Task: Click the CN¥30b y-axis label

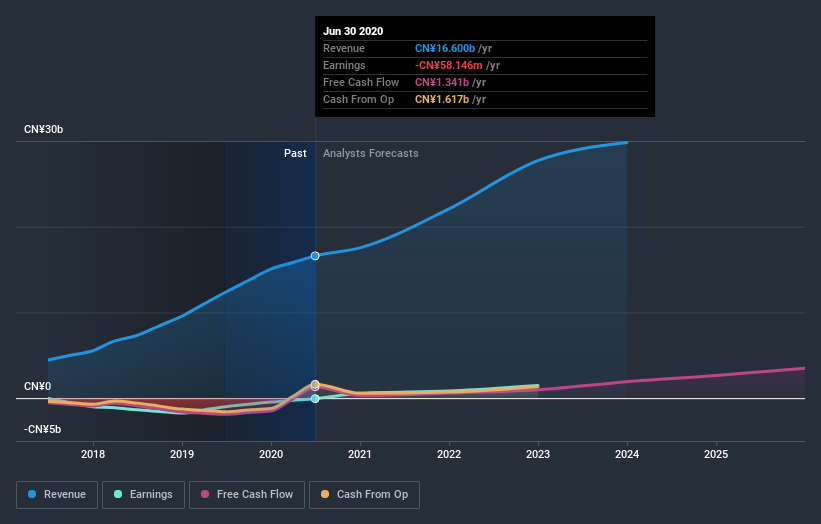Action: coord(43,129)
